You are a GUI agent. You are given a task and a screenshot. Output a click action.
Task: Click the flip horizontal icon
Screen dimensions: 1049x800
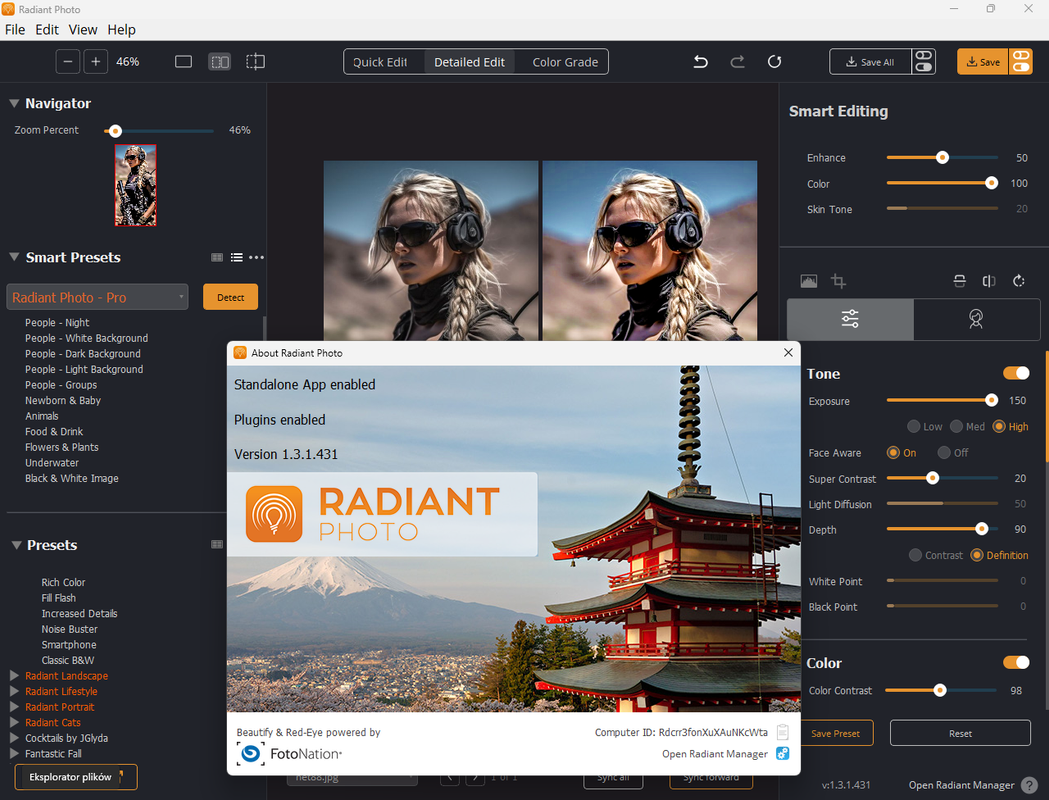click(x=989, y=281)
